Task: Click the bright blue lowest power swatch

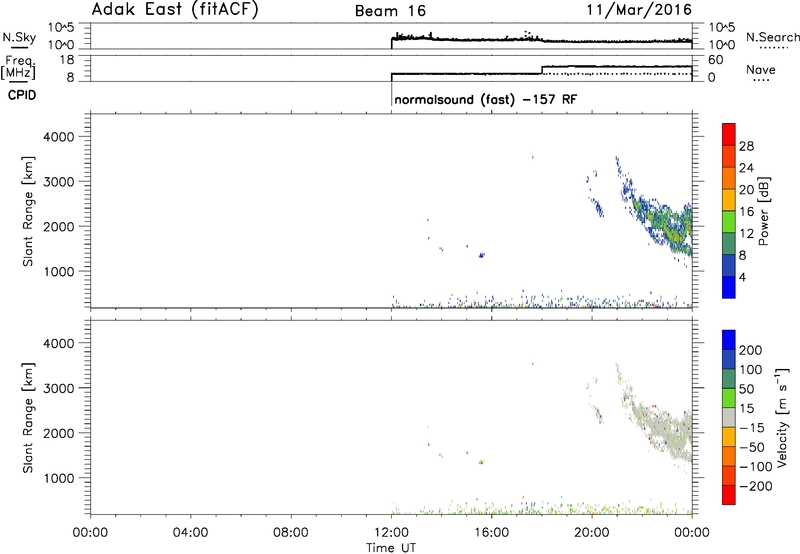Action: click(x=729, y=287)
